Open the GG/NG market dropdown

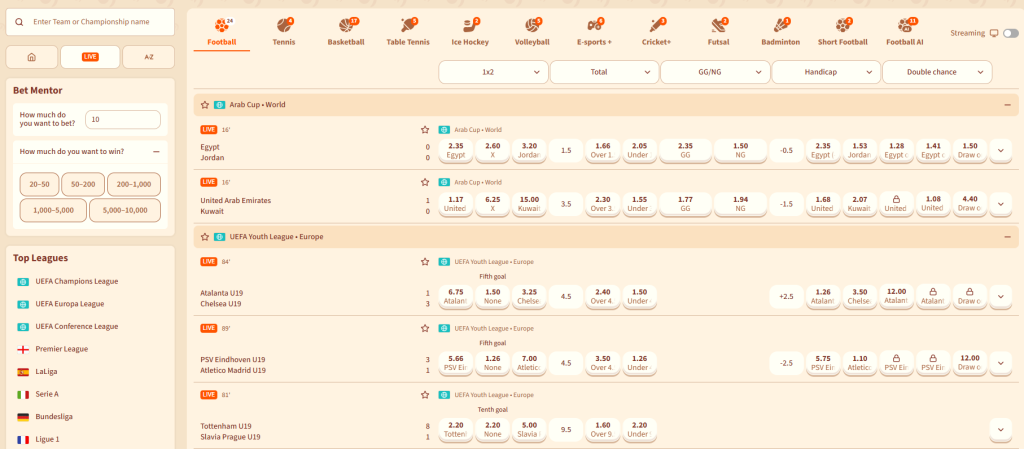[x=715, y=72]
